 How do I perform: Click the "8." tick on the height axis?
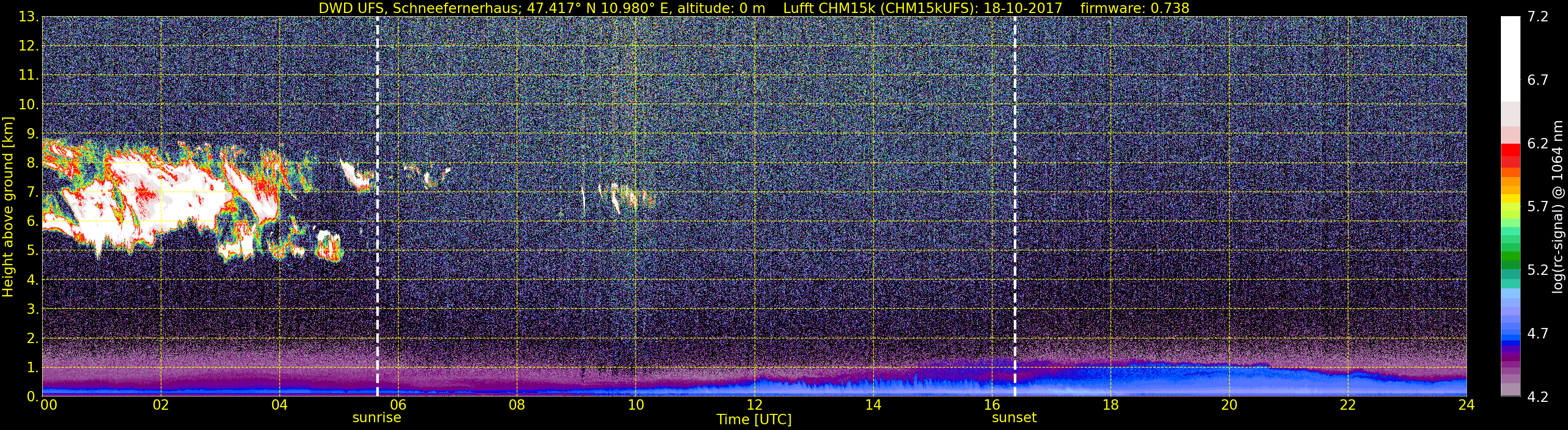[x=32, y=163]
